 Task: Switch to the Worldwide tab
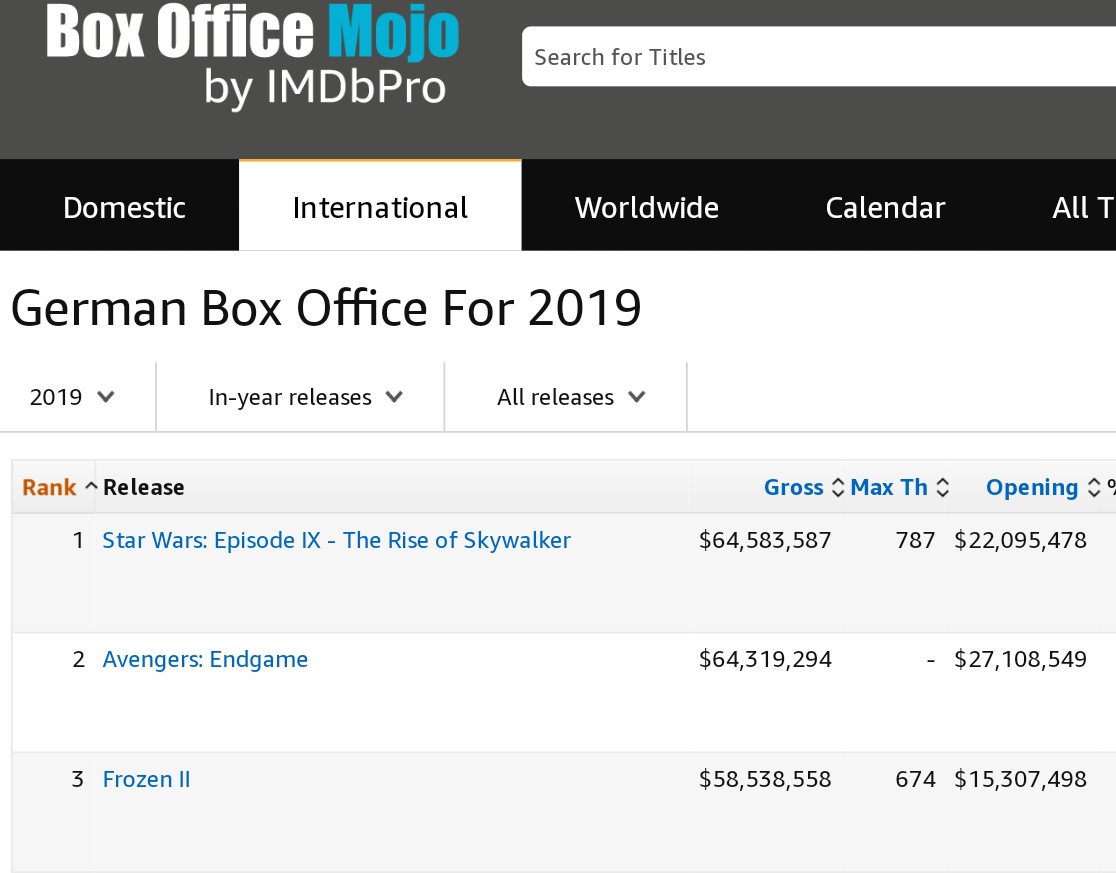point(646,208)
